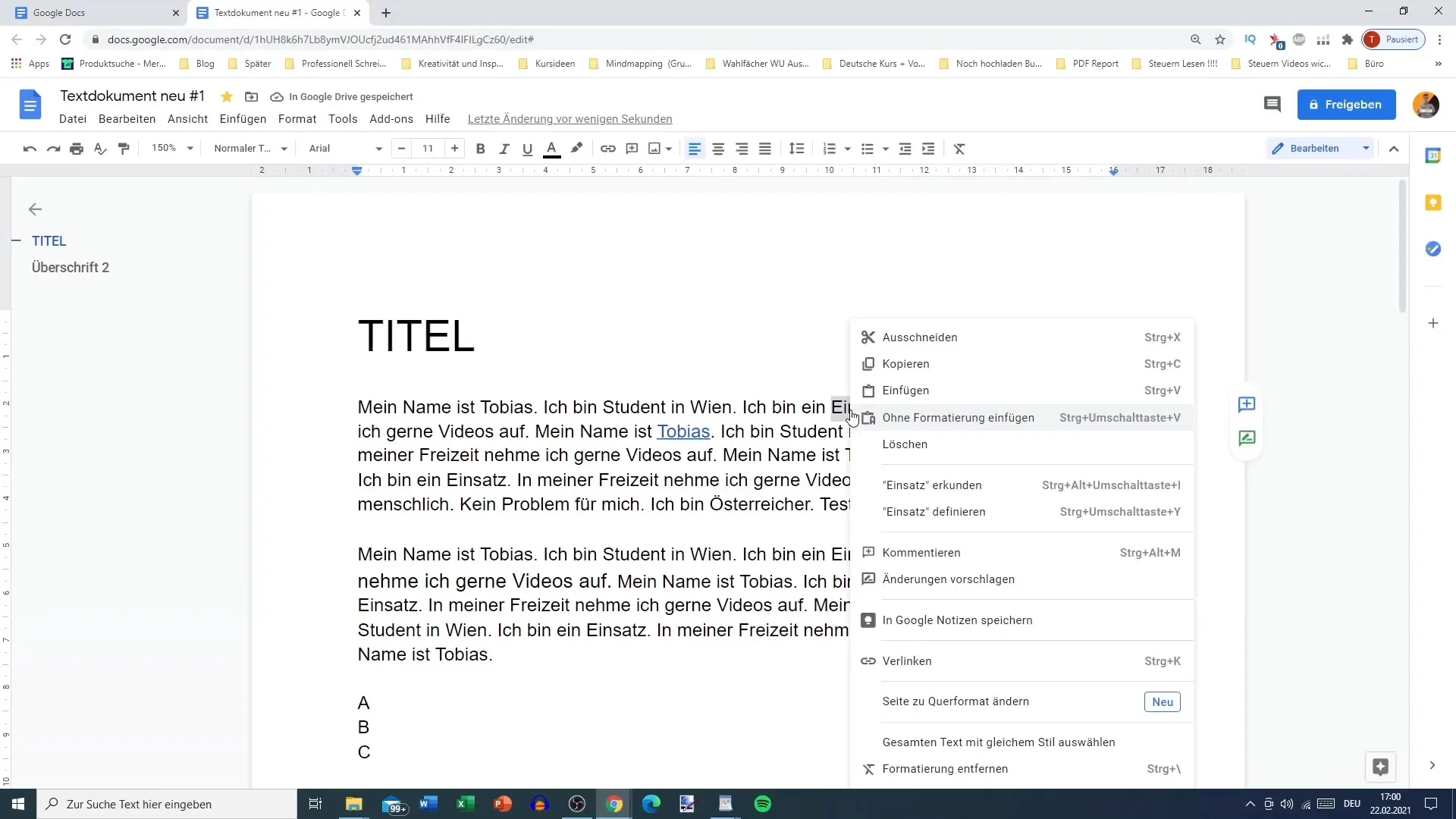The height and width of the screenshot is (819, 1456).
Task: Click the Insert link icon
Action: click(x=608, y=148)
